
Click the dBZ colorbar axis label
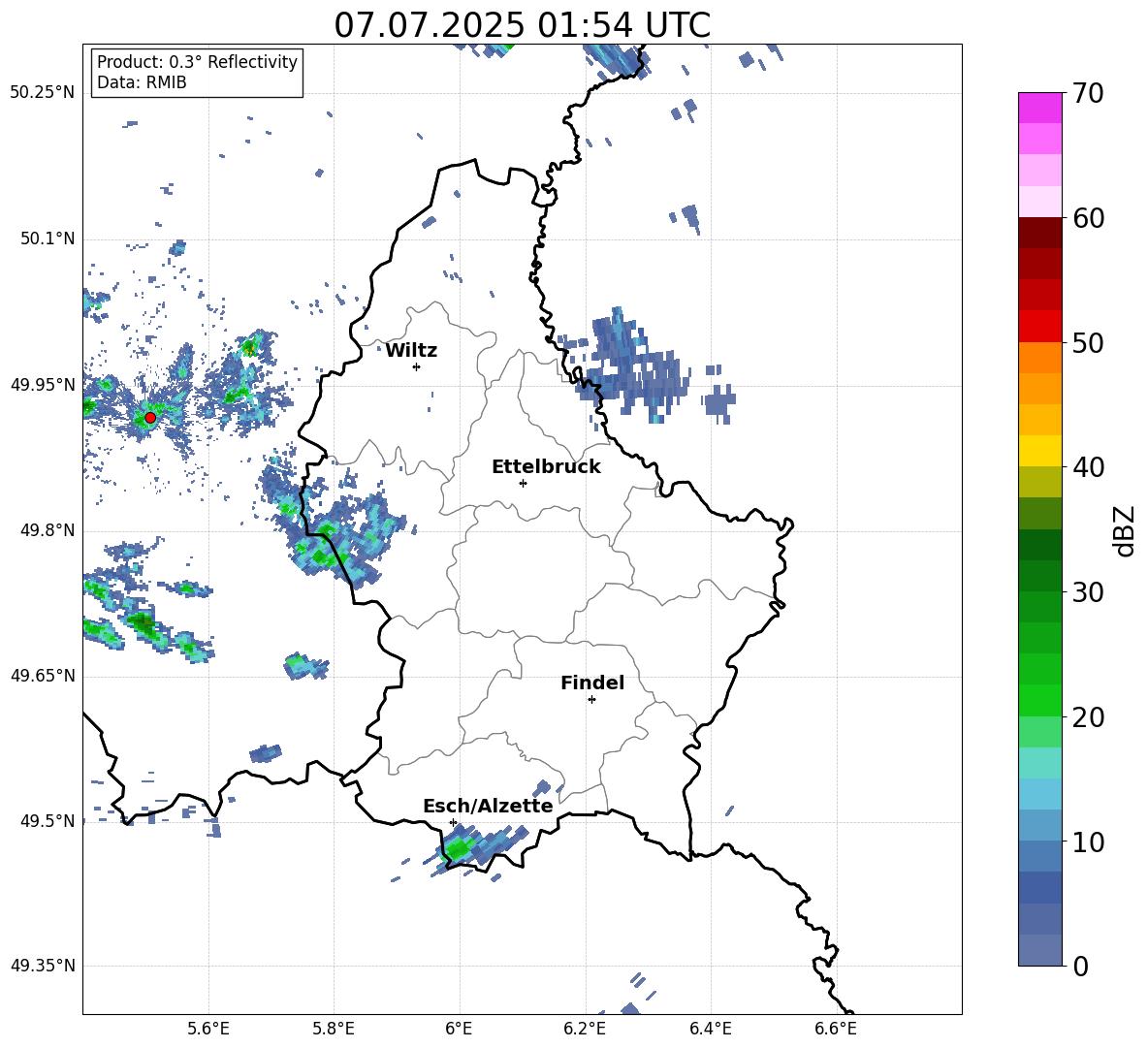(1123, 530)
